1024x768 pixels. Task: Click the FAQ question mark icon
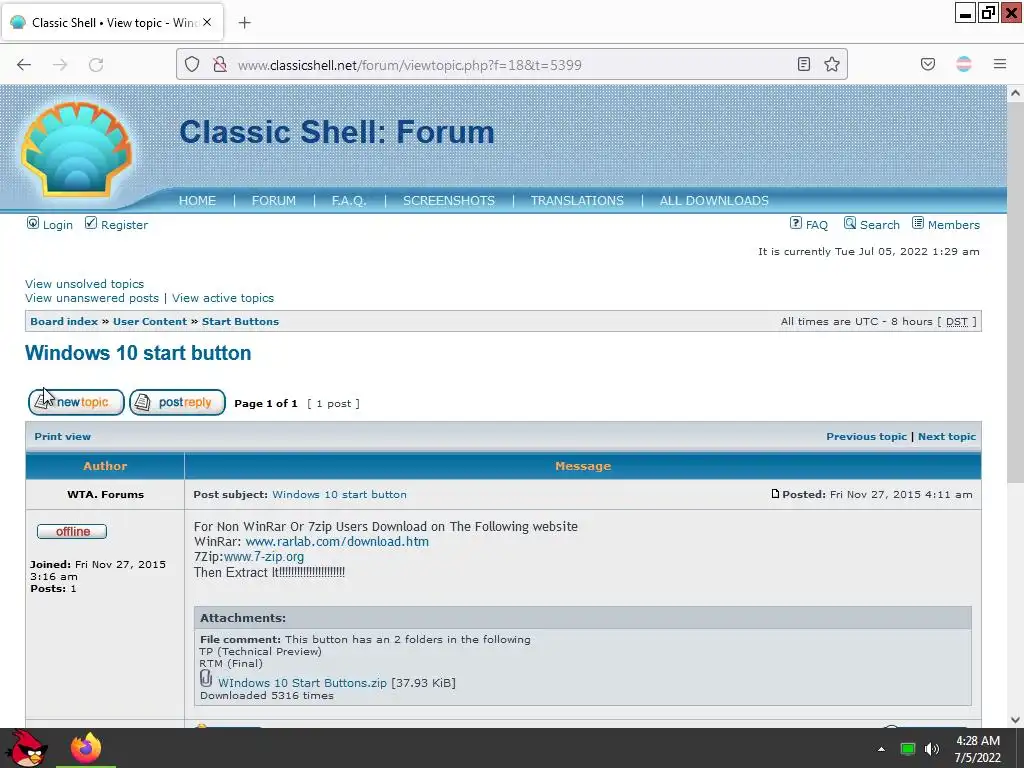795,223
